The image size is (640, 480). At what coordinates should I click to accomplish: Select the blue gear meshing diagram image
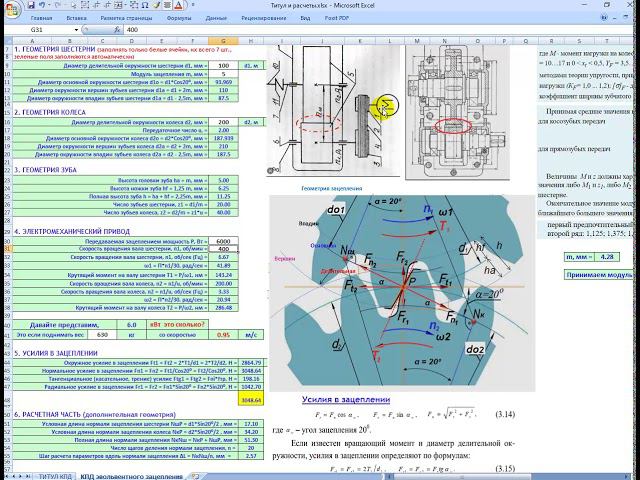pos(400,290)
